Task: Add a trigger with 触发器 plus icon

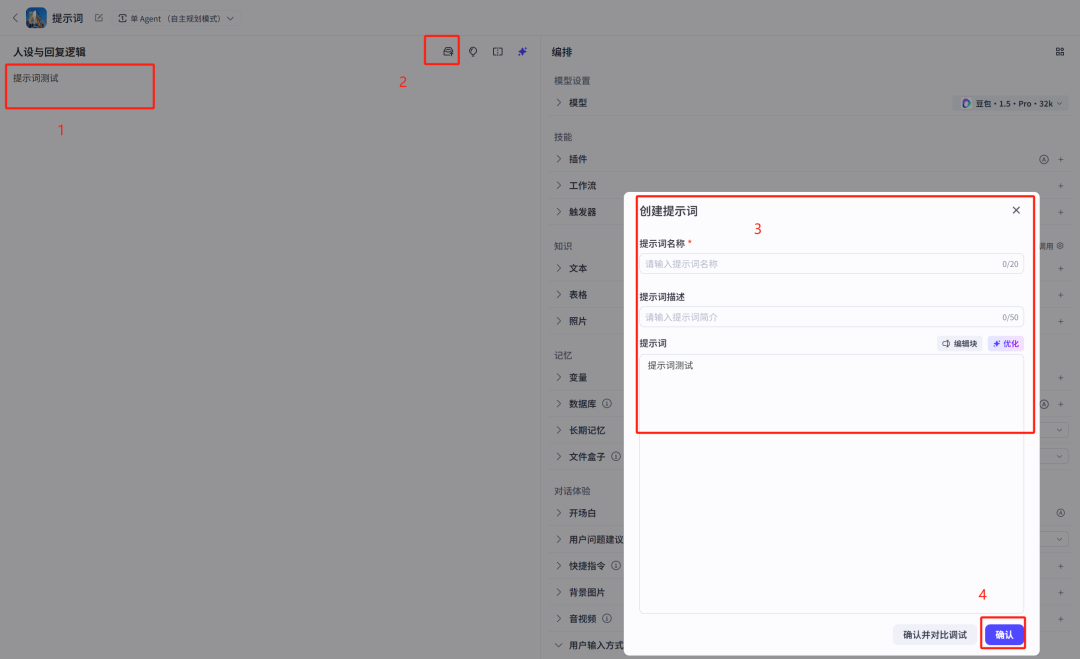Action: coord(1061,211)
